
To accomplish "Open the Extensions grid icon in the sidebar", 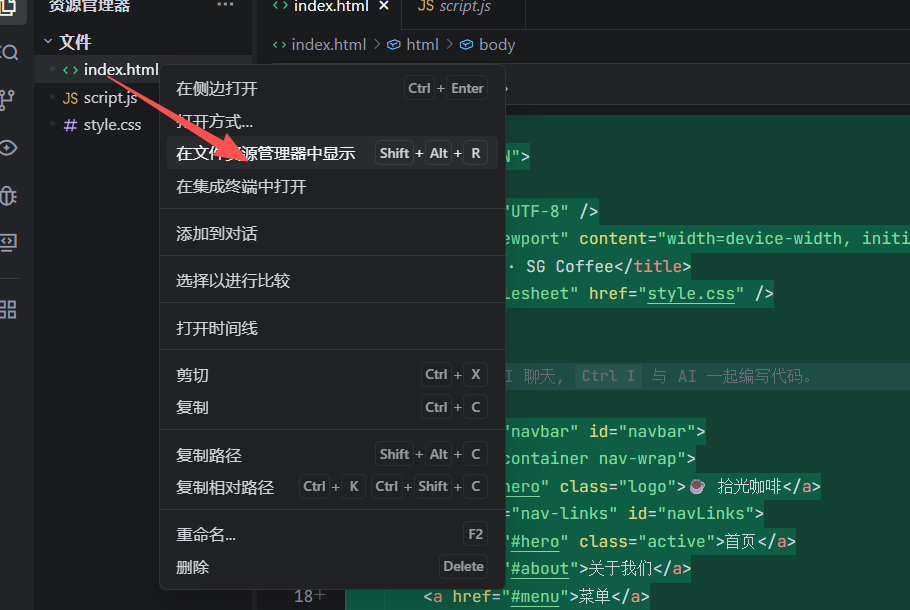I will coord(8,309).
